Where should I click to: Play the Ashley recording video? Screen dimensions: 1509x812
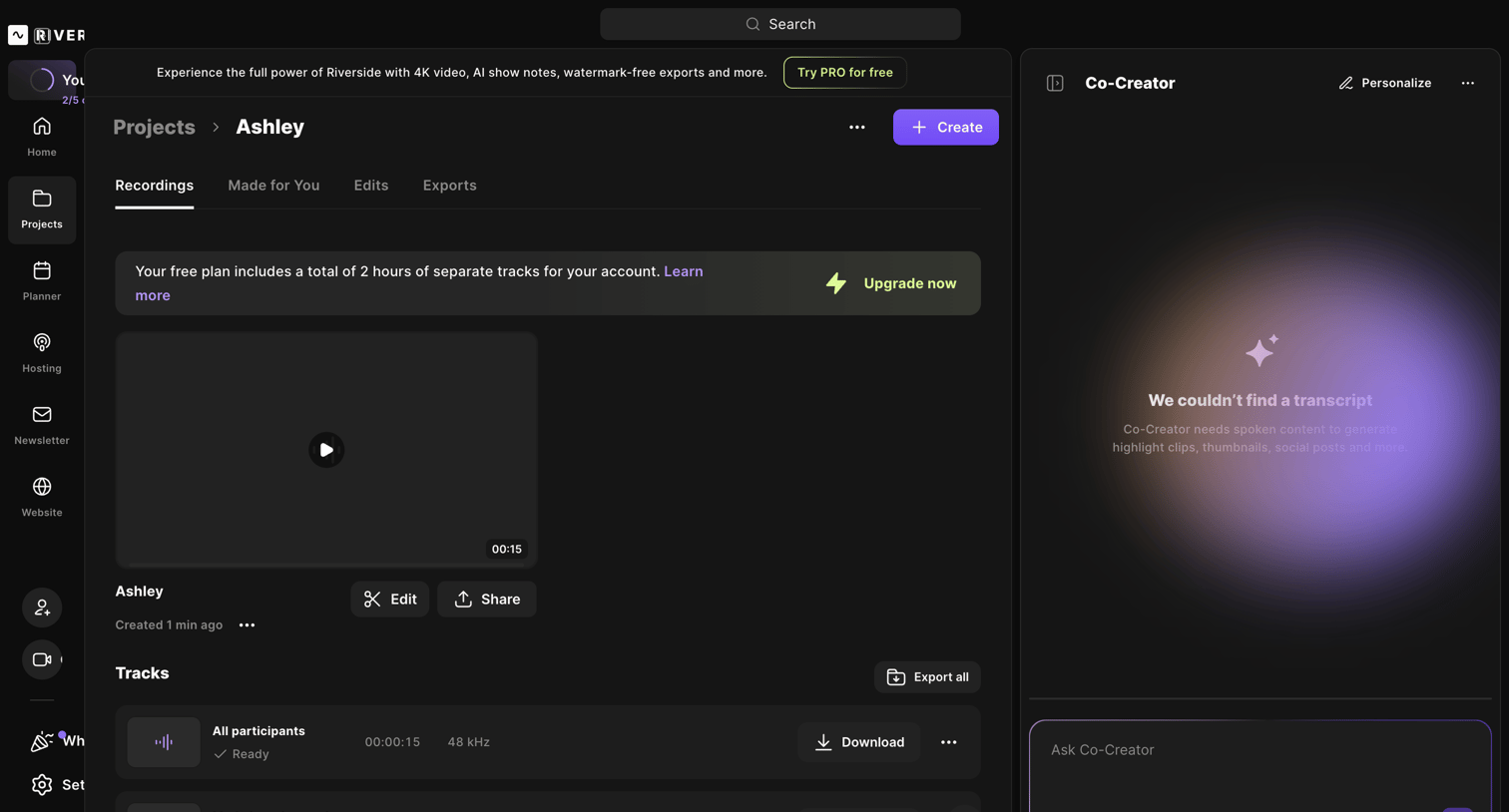(326, 450)
